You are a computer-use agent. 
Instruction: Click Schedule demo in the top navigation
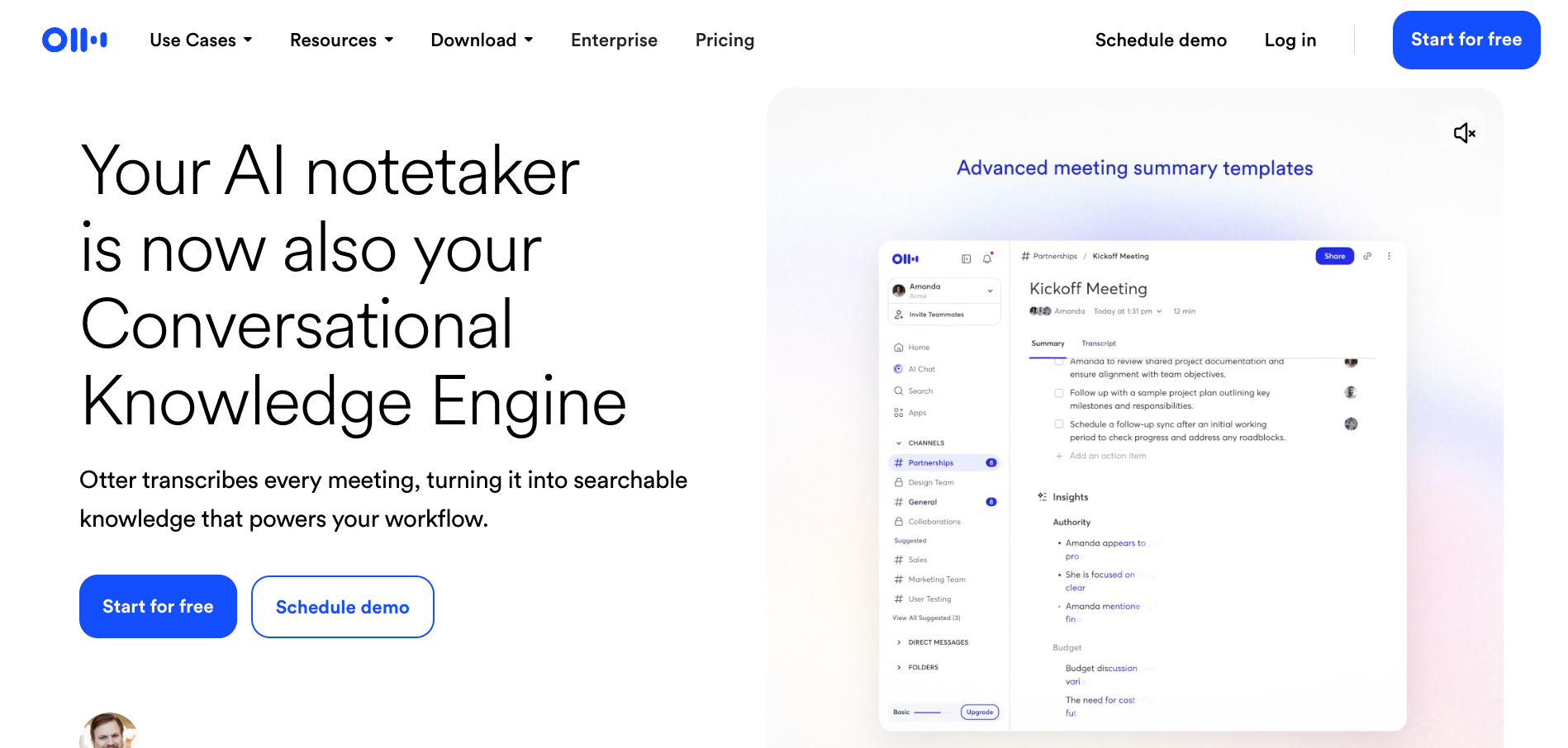(x=1161, y=40)
